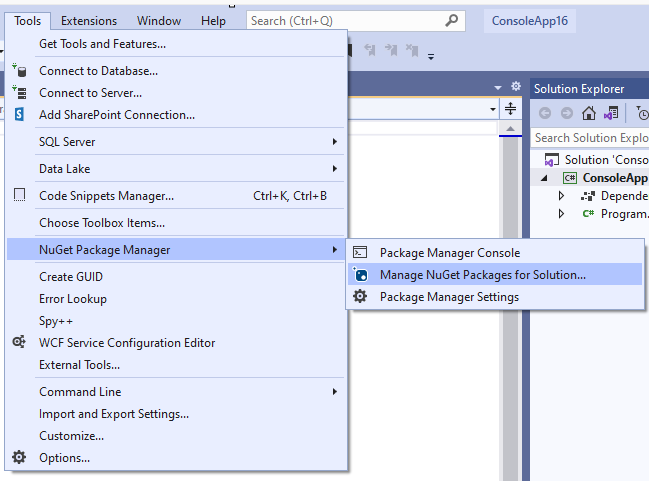
Task: Click the Pending Changes Filter clock icon
Action: (642, 113)
